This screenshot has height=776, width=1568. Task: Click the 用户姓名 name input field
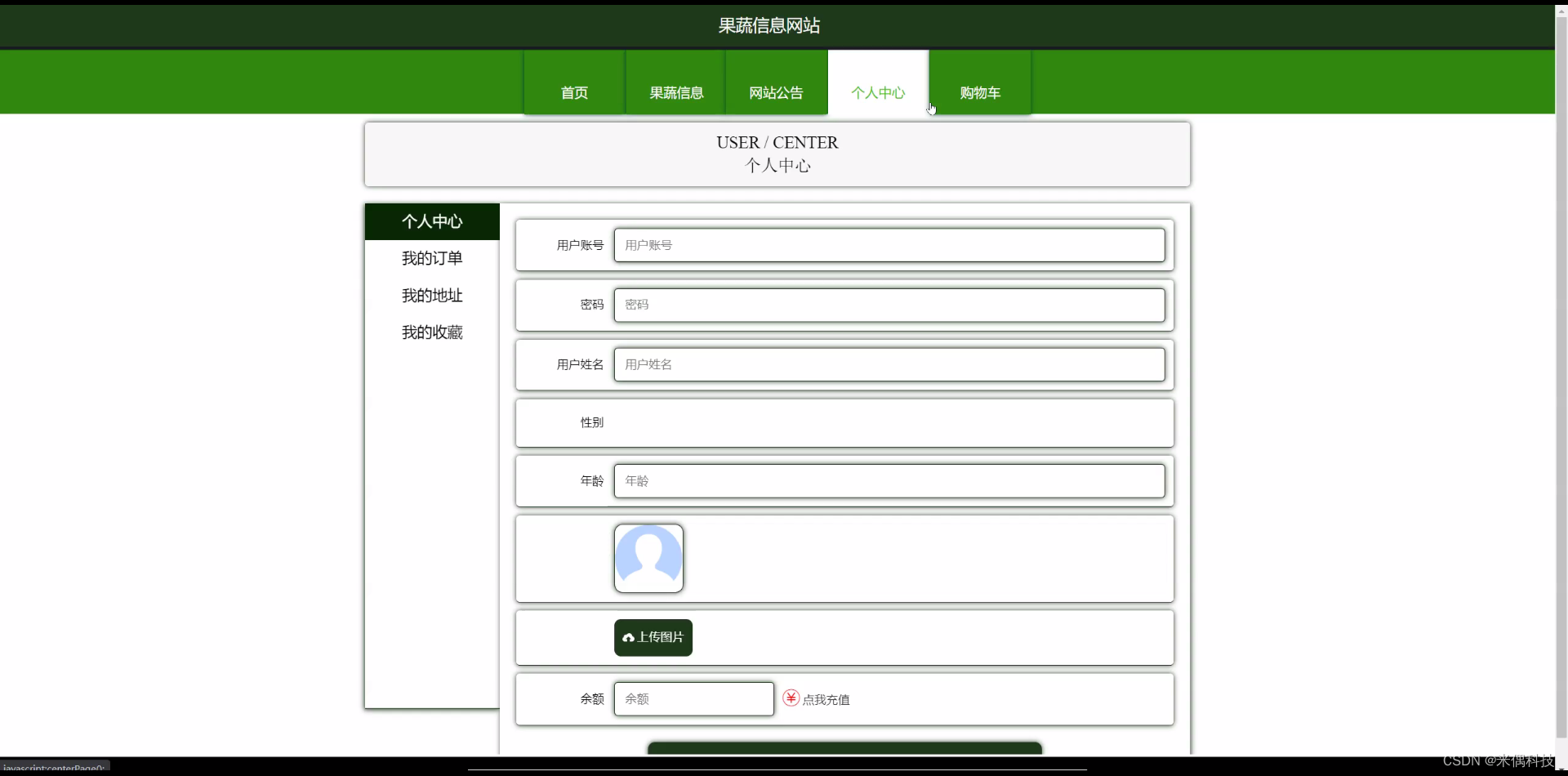889,364
